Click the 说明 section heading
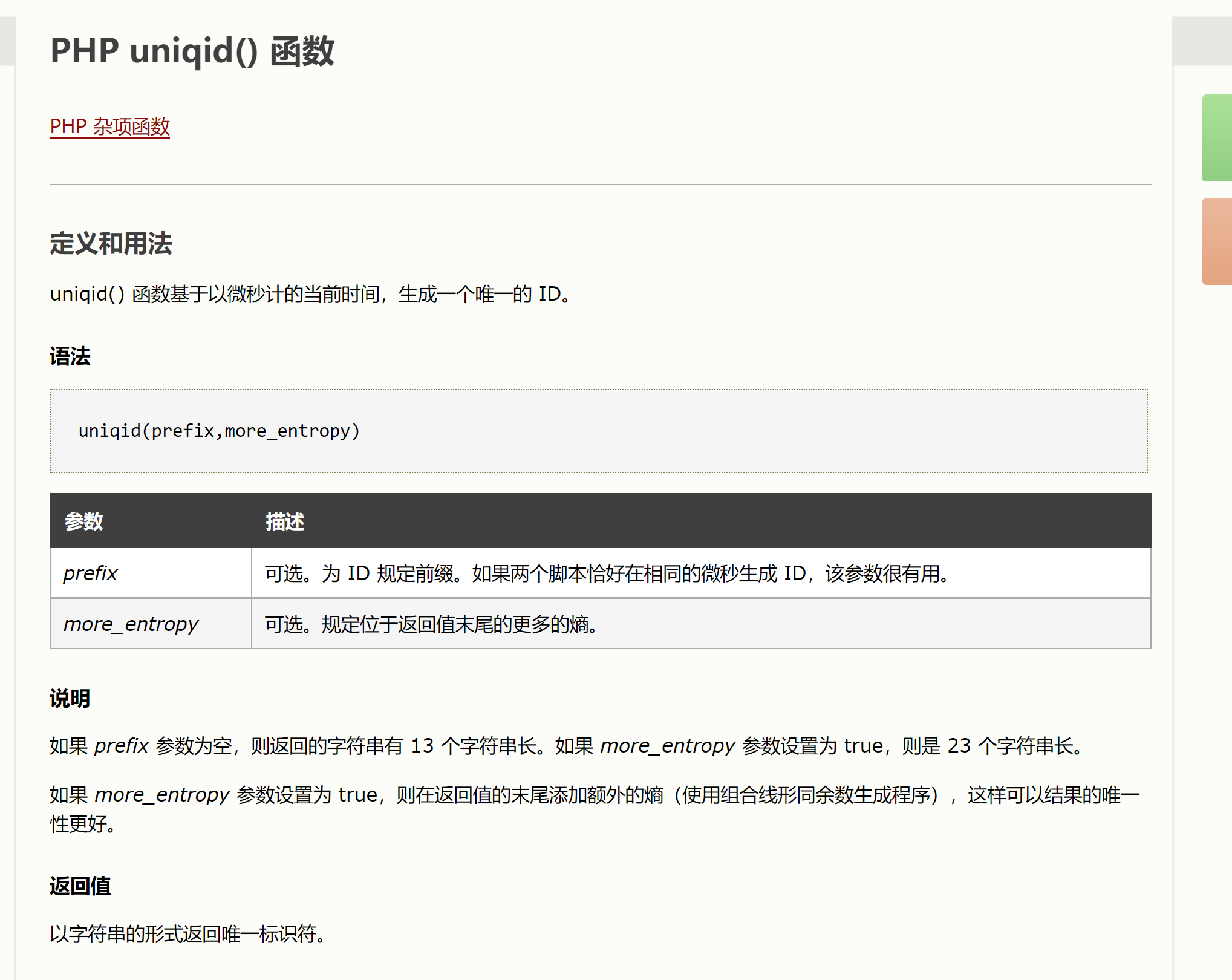Viewport: 1232px width, 980px height. 69,698
